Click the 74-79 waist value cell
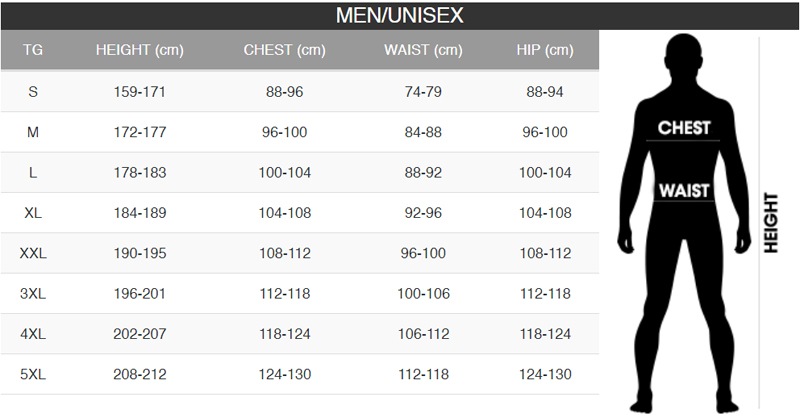800x418 pixels. [423, 91]
